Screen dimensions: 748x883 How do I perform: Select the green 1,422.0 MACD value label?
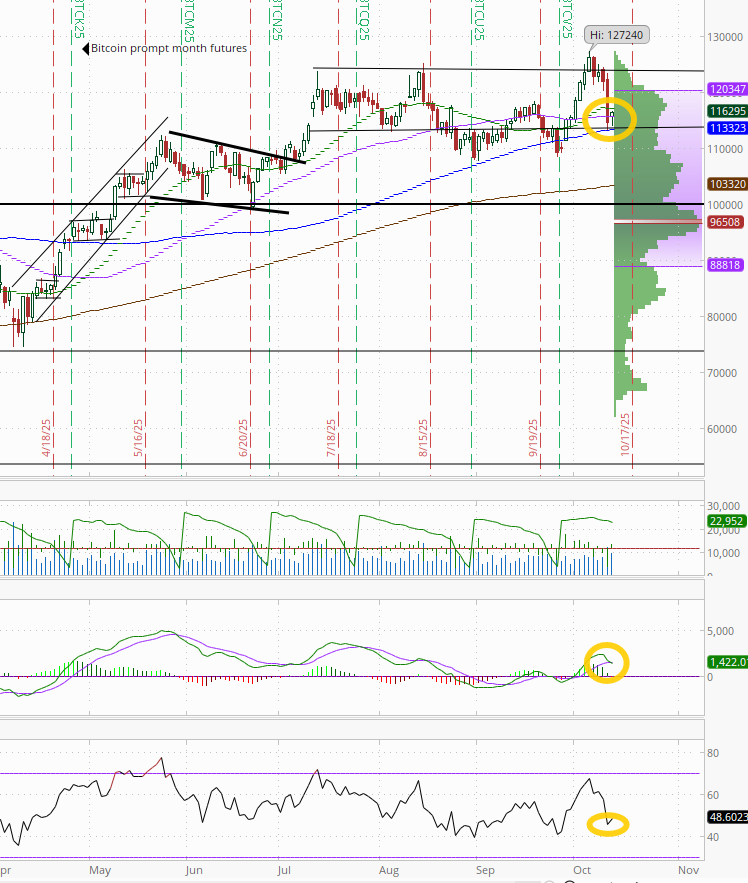tap(727, 662)
